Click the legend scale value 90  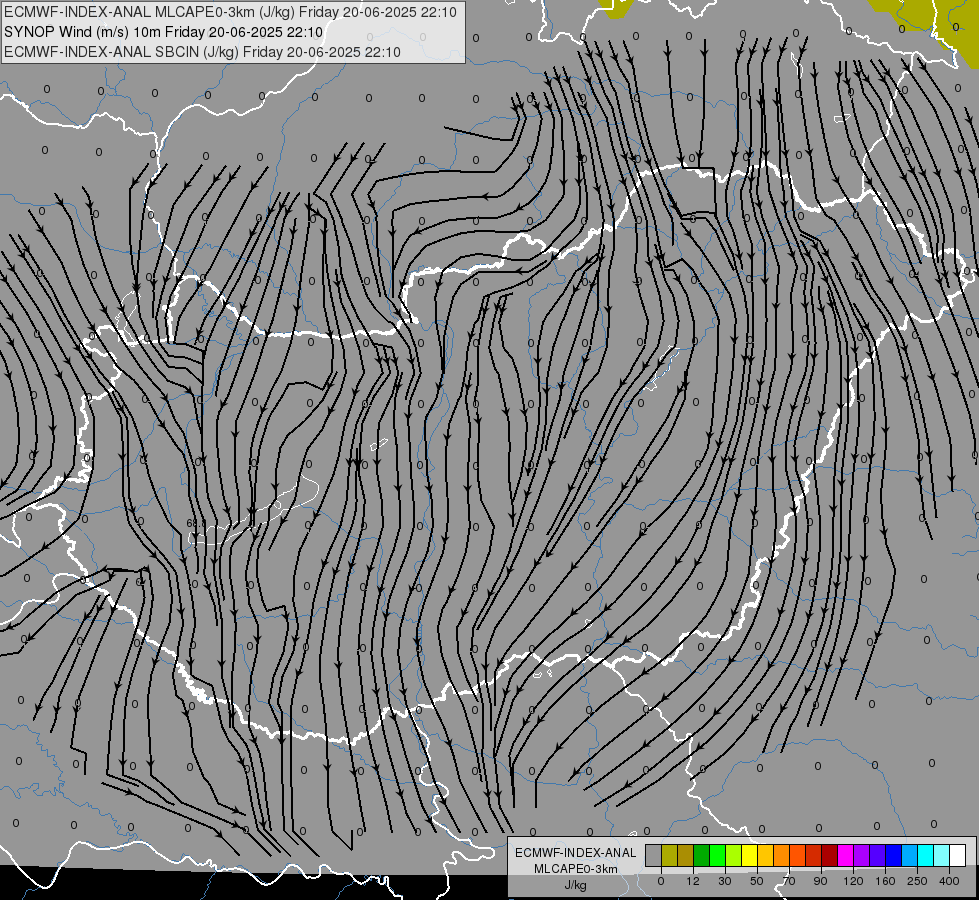pos(820,881)
